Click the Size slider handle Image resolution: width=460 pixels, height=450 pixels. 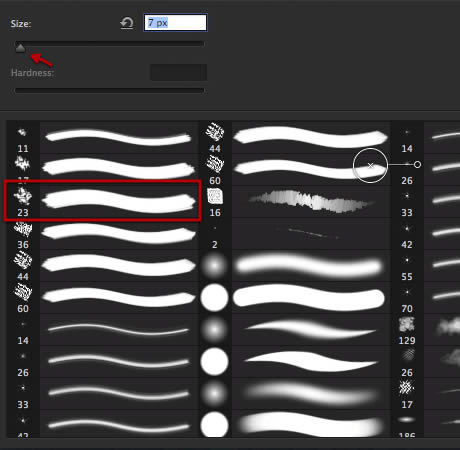pos(20,48)
